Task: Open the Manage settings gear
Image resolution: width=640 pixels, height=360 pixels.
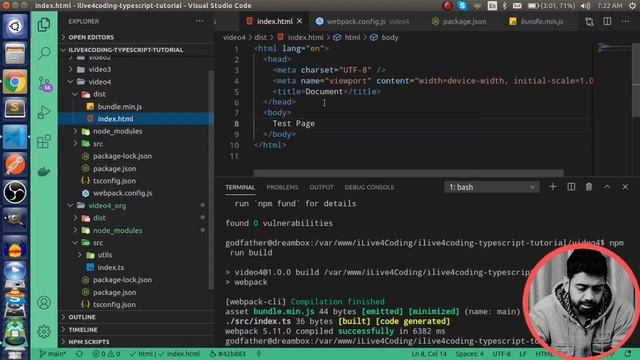Action: point(44,331)
